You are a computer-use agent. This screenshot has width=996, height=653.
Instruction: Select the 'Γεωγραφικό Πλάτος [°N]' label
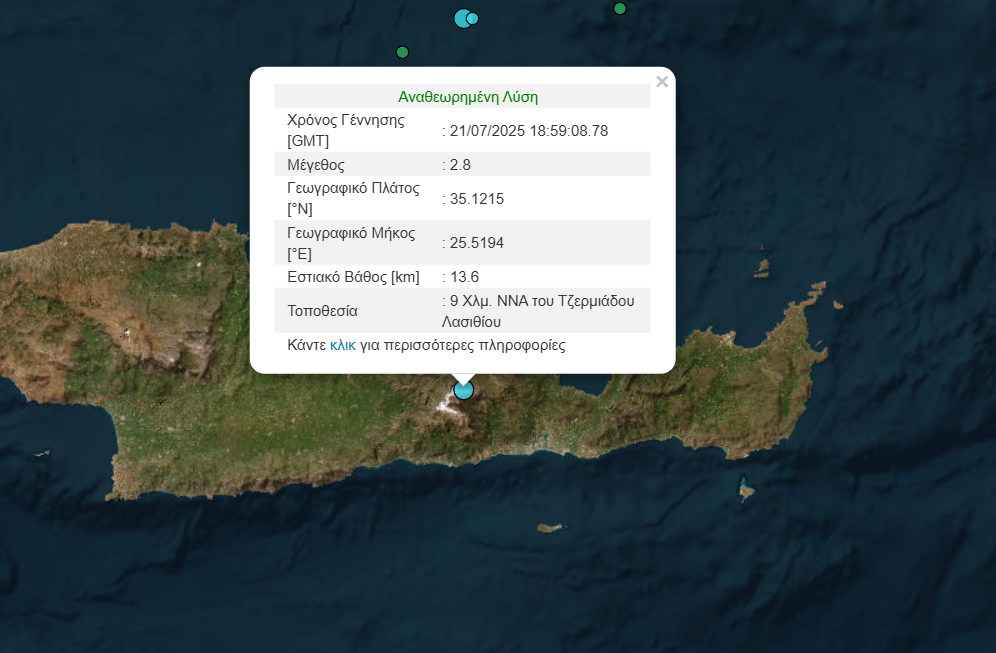coord(353,198)
